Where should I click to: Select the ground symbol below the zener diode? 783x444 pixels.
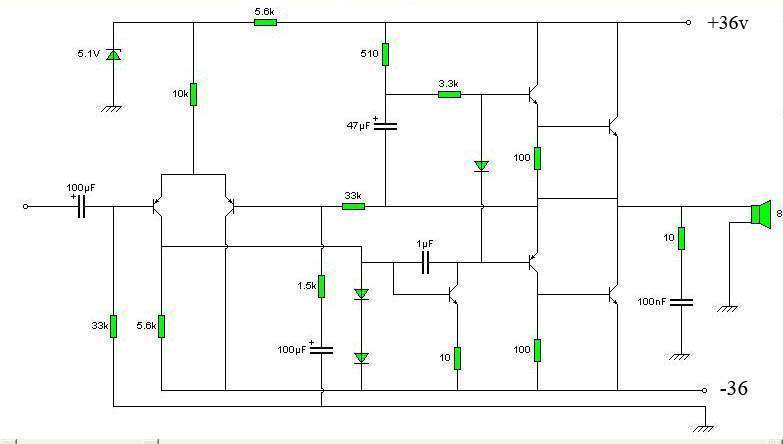(x=113, y=107)
